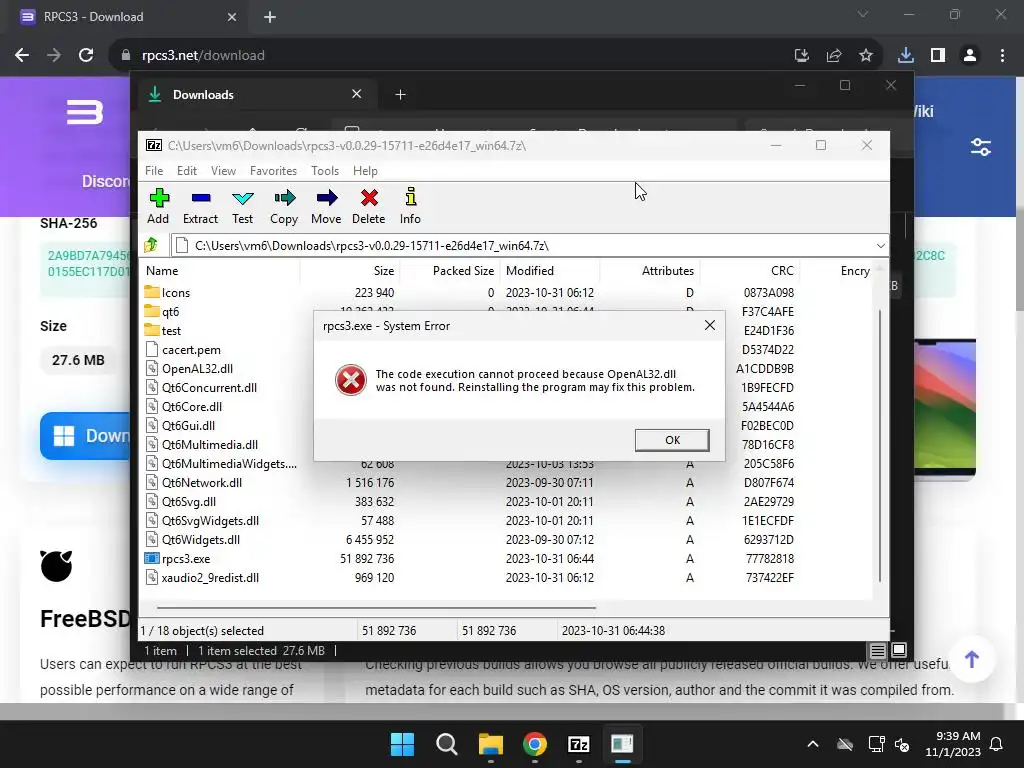Open the Favorites menu in 7-Zip
Screen dimensions: 1024x768
coord(273,170)
